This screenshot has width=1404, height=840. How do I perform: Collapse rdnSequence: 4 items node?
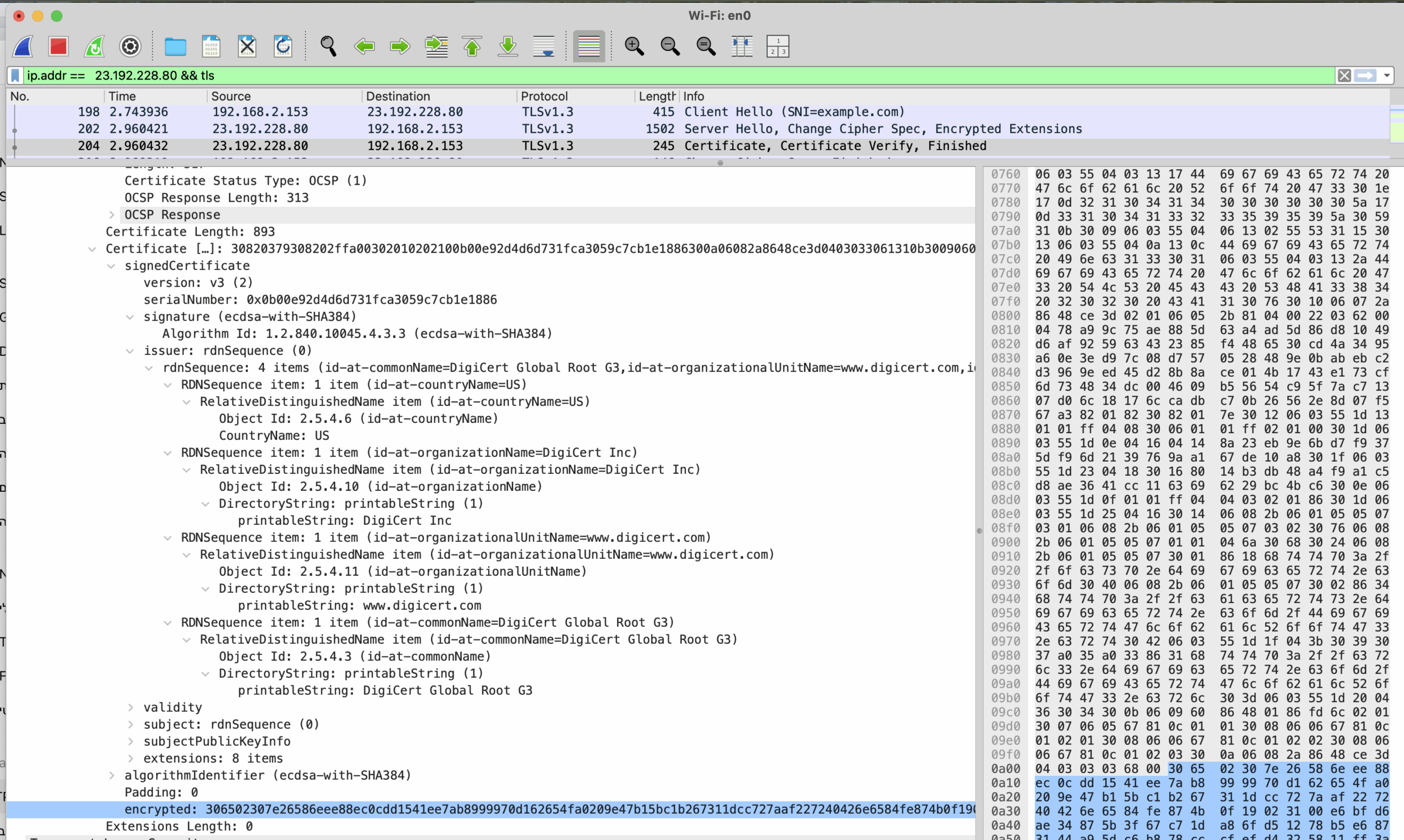pyautogui.click(x=149, y=368)
